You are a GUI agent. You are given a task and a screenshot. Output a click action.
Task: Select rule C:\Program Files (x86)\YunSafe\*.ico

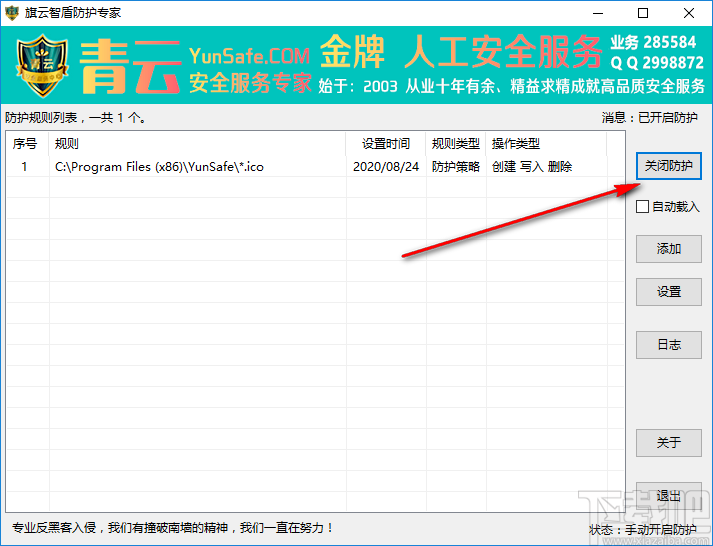159,167
